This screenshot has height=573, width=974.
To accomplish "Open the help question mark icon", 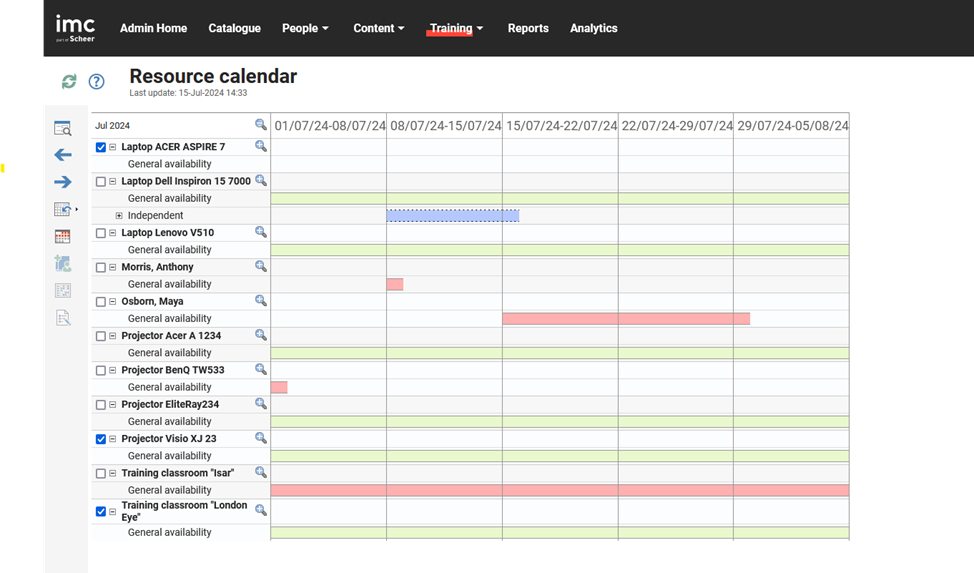I will [x=96, y=82].
